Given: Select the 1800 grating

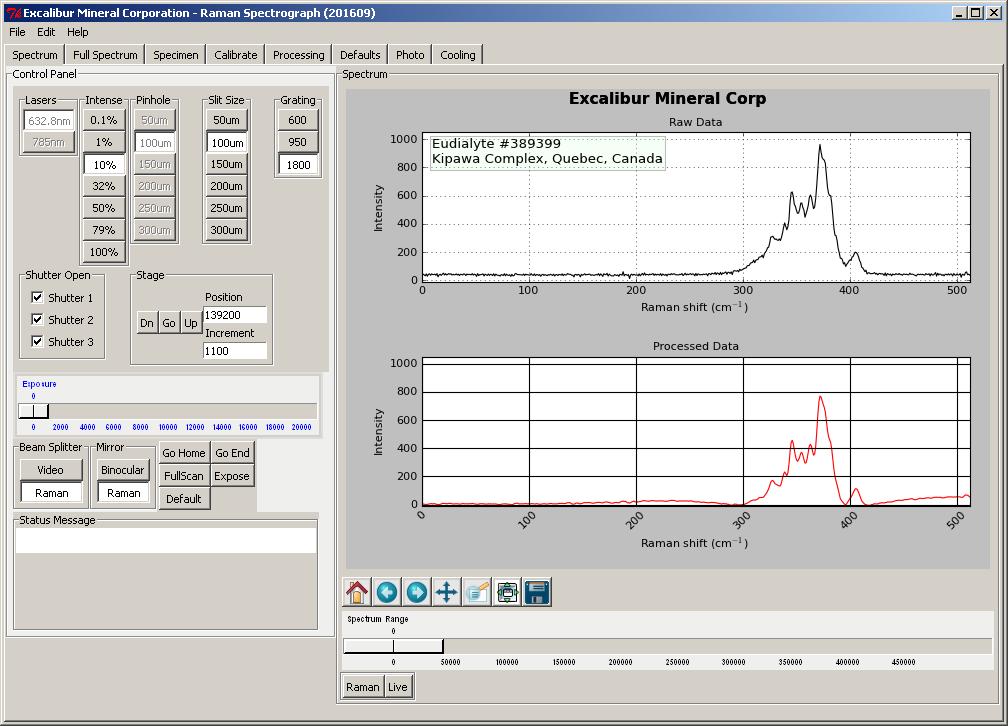Looking at the screenshot, I should pos(298,165).
